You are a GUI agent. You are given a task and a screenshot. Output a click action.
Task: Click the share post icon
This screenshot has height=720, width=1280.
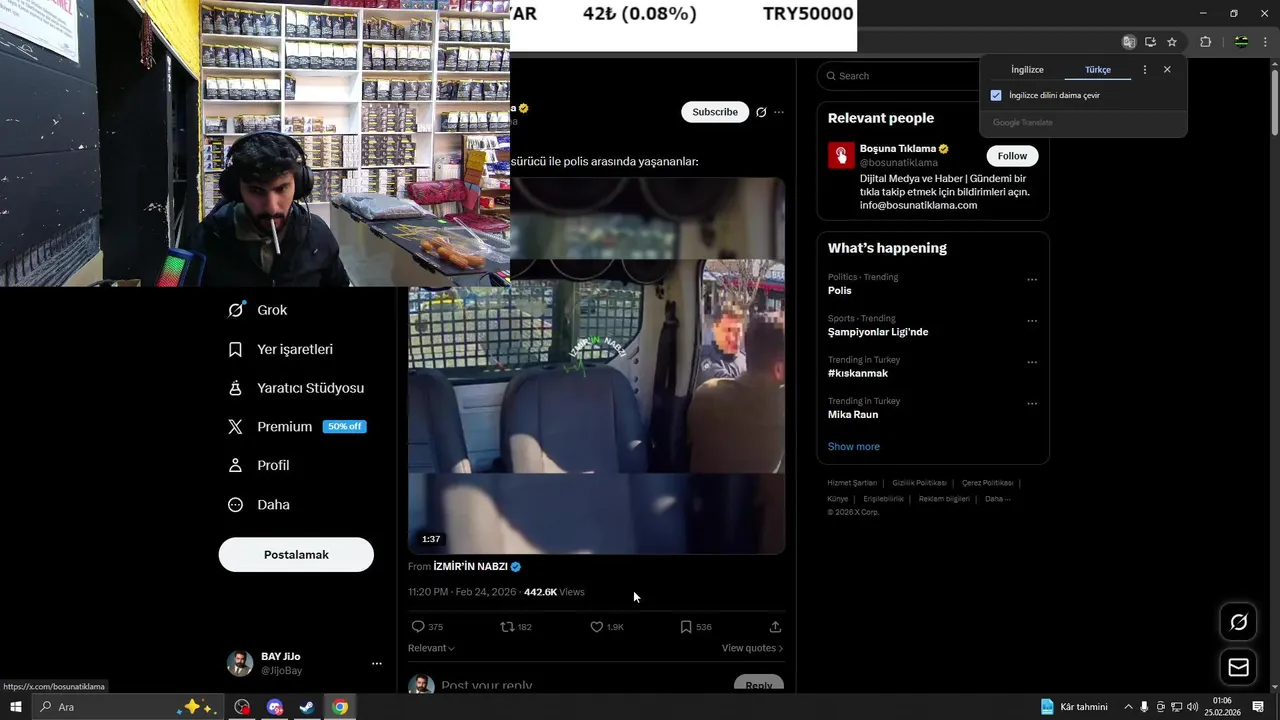click(775, 627)
